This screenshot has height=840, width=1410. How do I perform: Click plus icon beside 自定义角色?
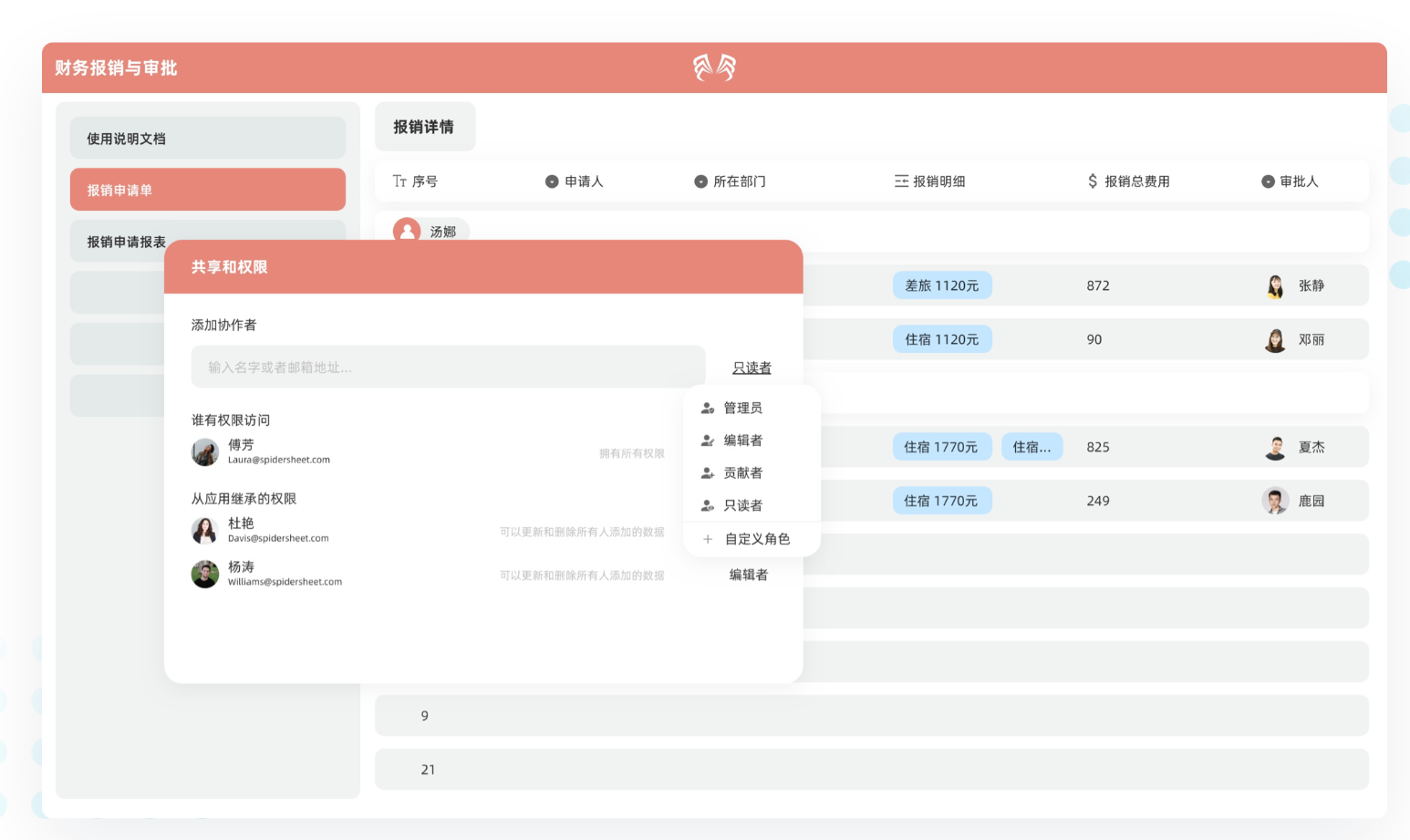[x=708, y=539]
